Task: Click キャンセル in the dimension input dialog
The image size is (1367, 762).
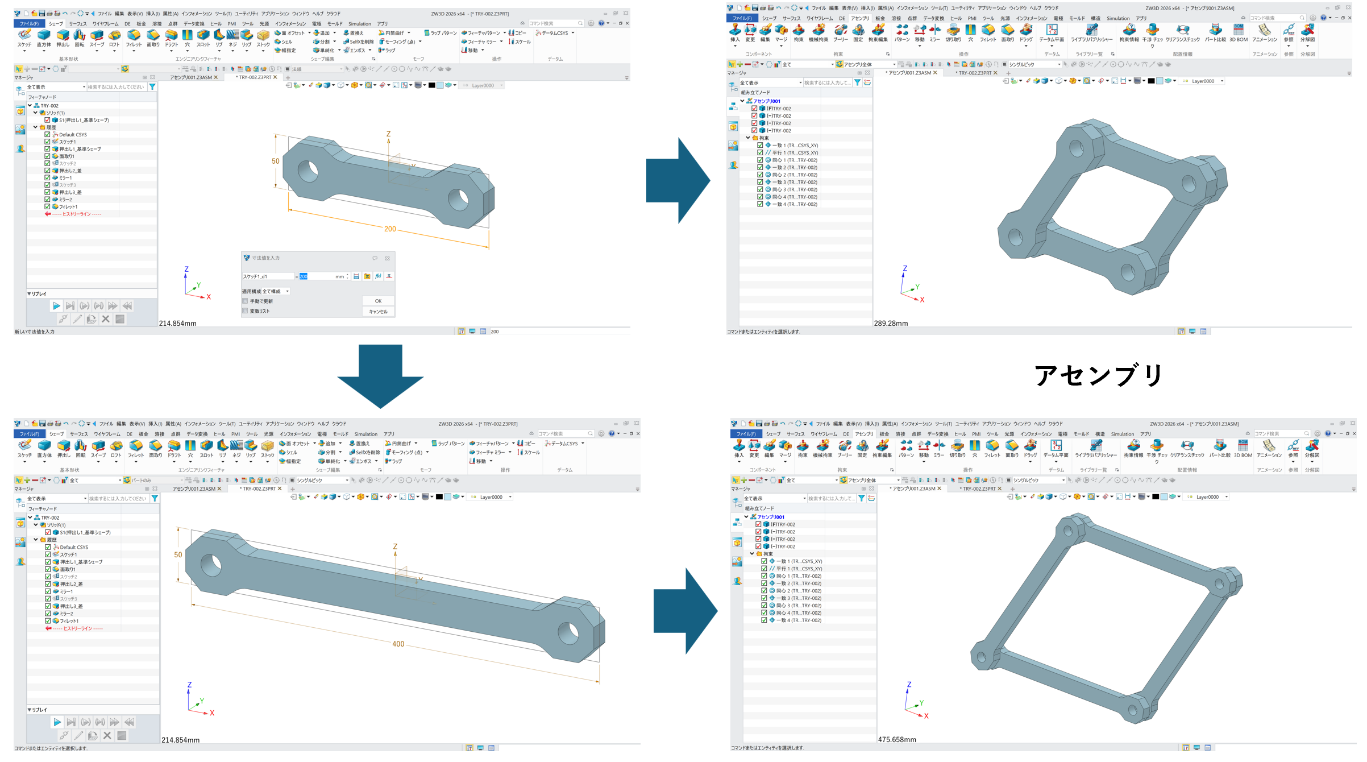Action: (378, 312)
